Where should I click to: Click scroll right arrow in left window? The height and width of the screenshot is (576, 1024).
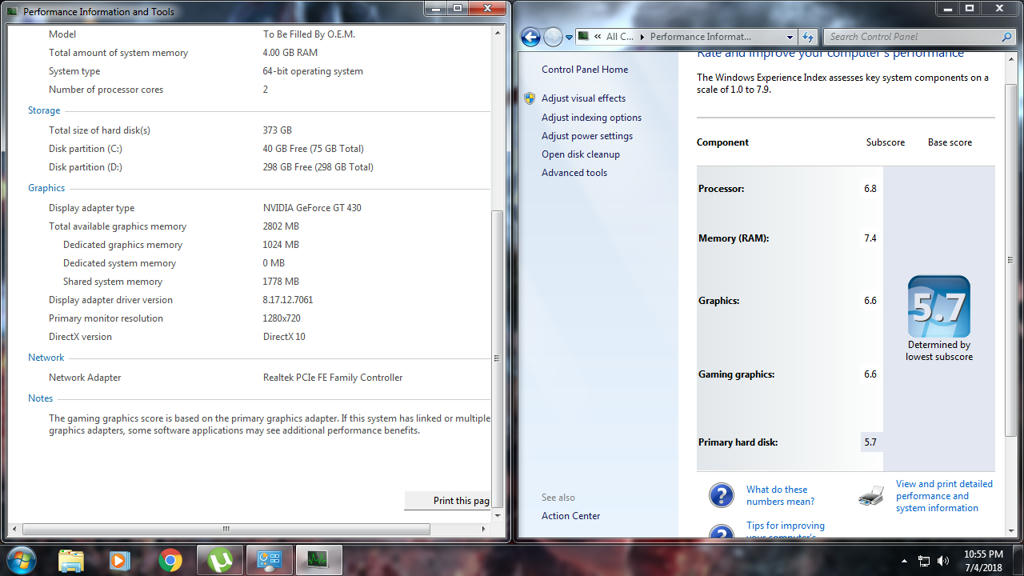(483, 529)
